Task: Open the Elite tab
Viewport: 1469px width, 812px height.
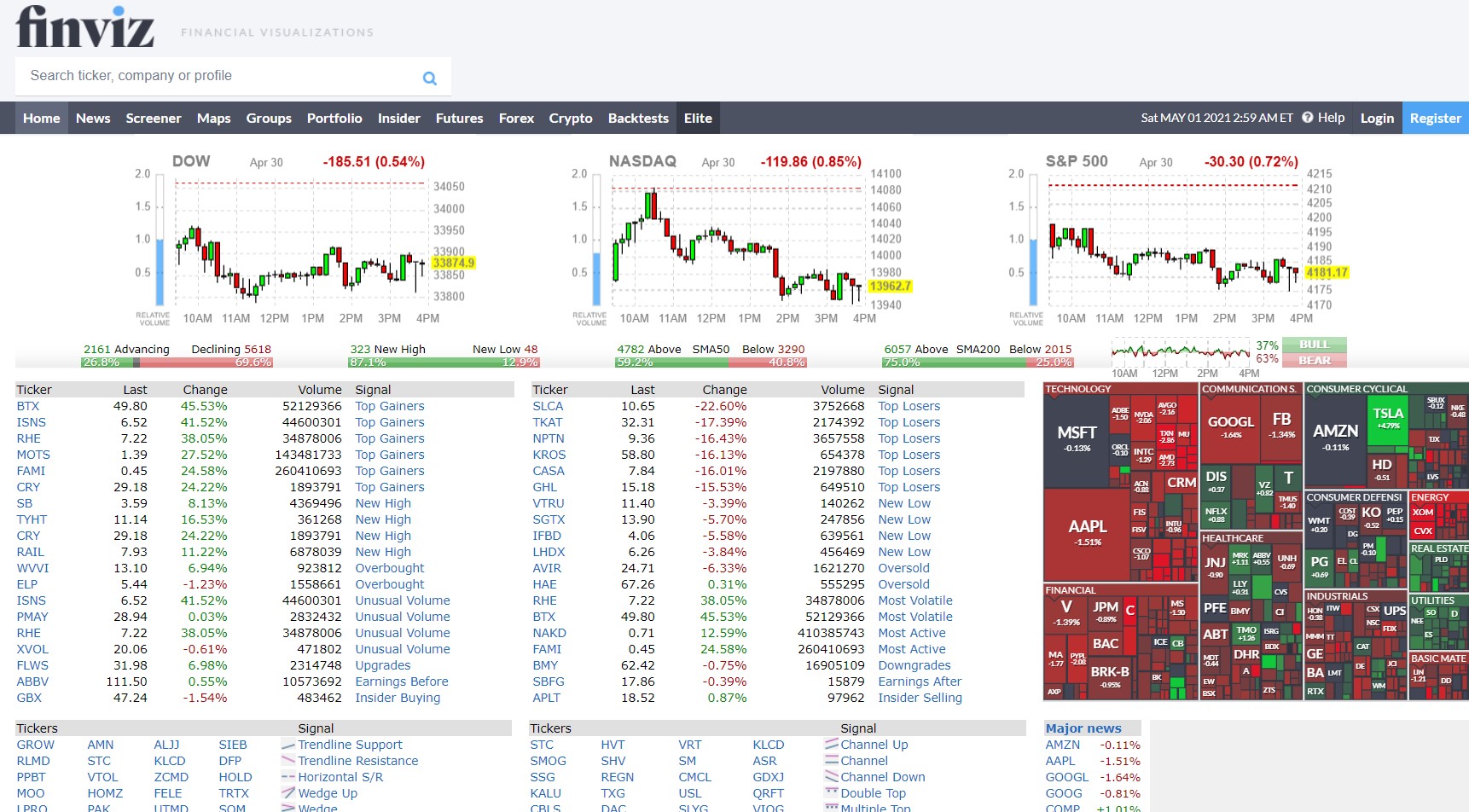Action: pyautogui.click(x=698, y=118)
